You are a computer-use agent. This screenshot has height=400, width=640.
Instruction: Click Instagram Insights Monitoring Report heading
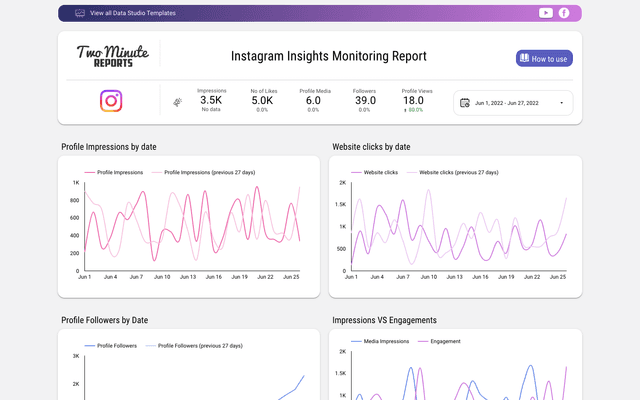pyautogui.click(x=329, y=56)
